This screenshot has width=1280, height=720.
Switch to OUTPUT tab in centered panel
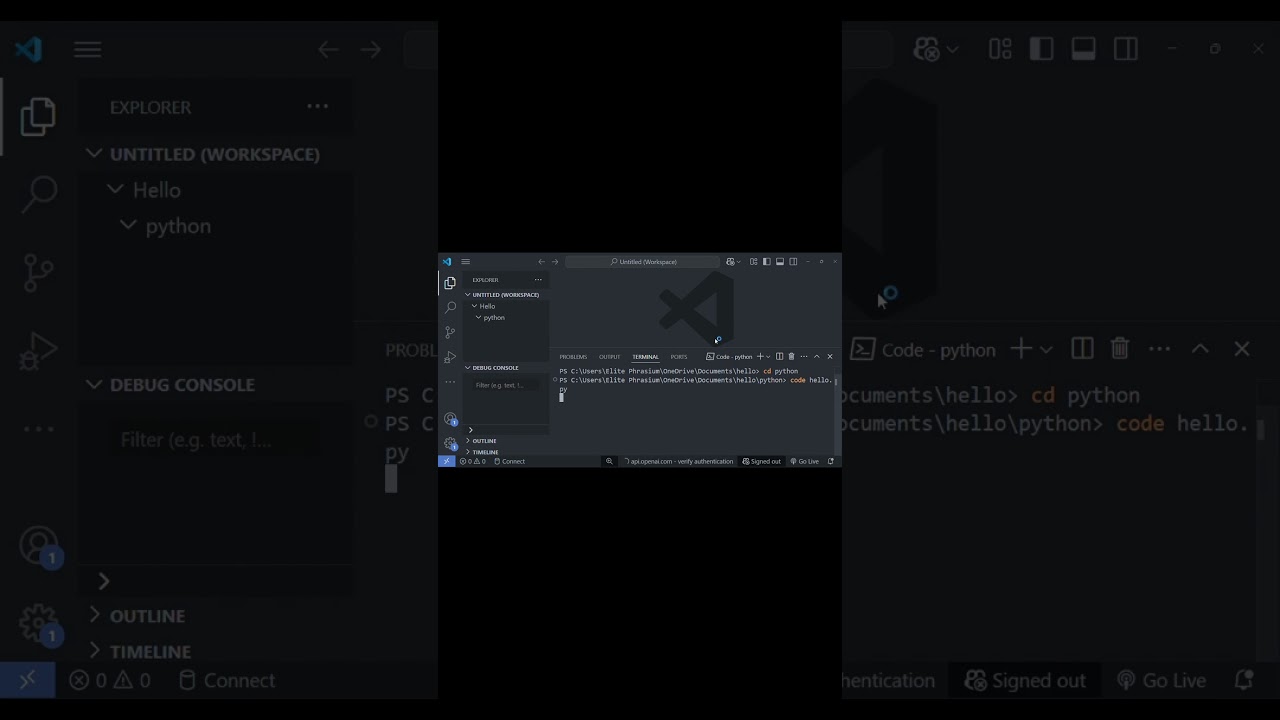tap(610, 357)
